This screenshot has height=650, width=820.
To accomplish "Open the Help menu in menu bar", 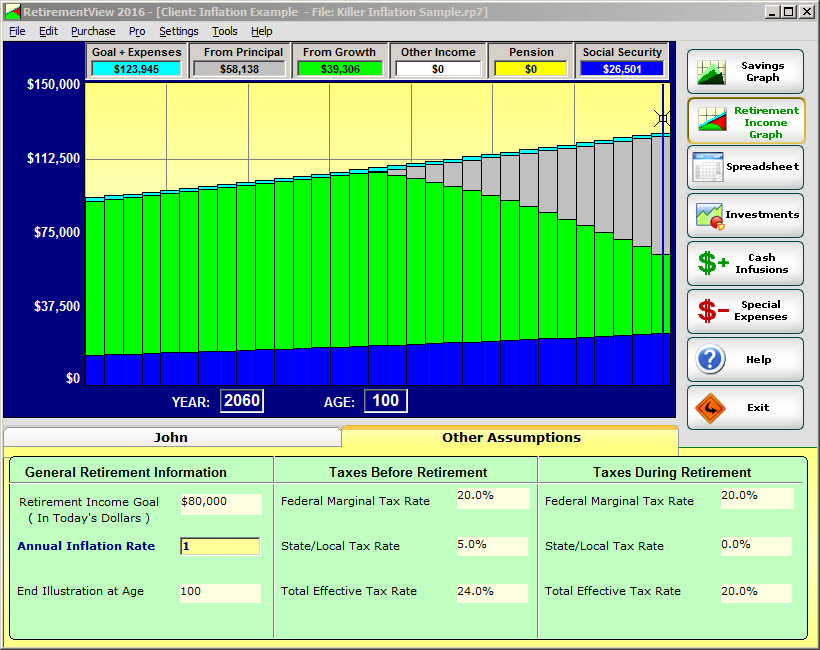I will point(261,31).
